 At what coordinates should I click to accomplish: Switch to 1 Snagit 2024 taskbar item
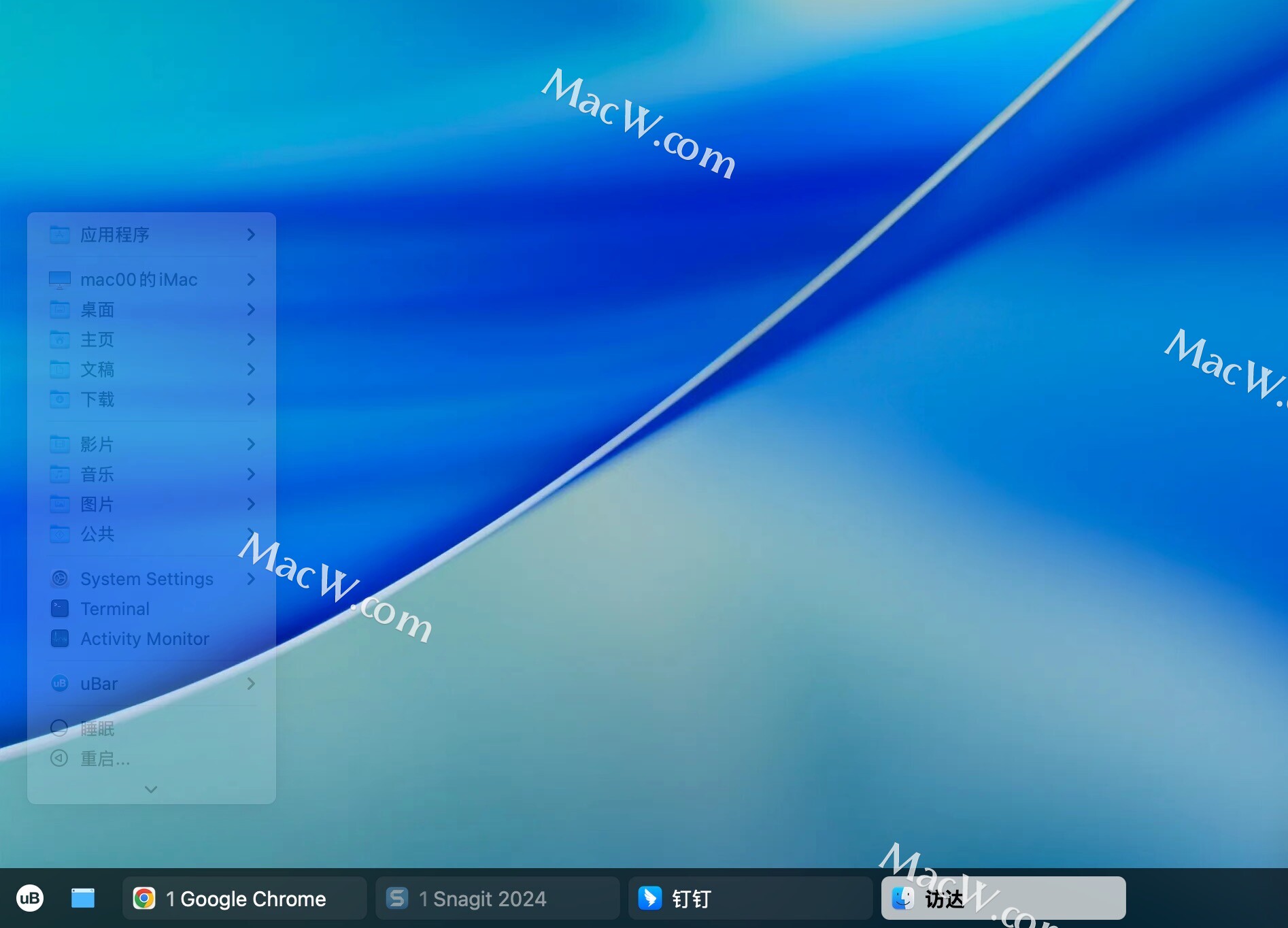(498, 898)
